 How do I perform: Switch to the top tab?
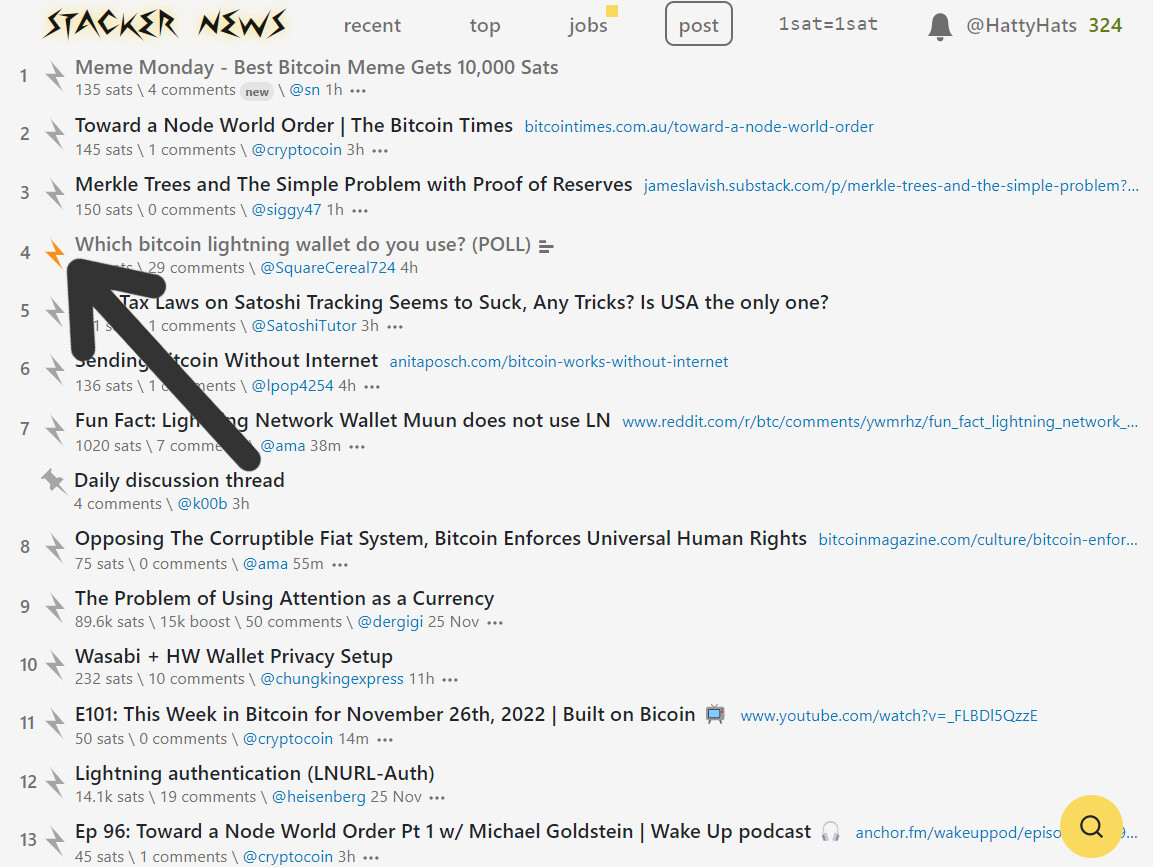pyautogui.click(x=485, y=26)
